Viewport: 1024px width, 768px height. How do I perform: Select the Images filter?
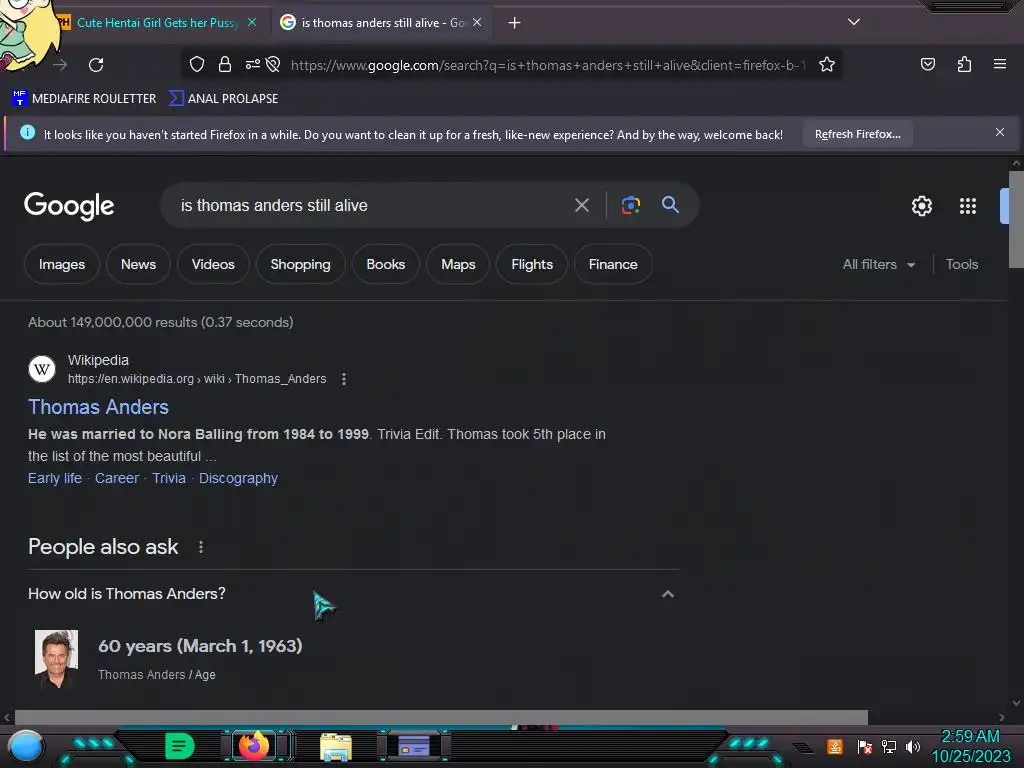[x=62, y=264]
